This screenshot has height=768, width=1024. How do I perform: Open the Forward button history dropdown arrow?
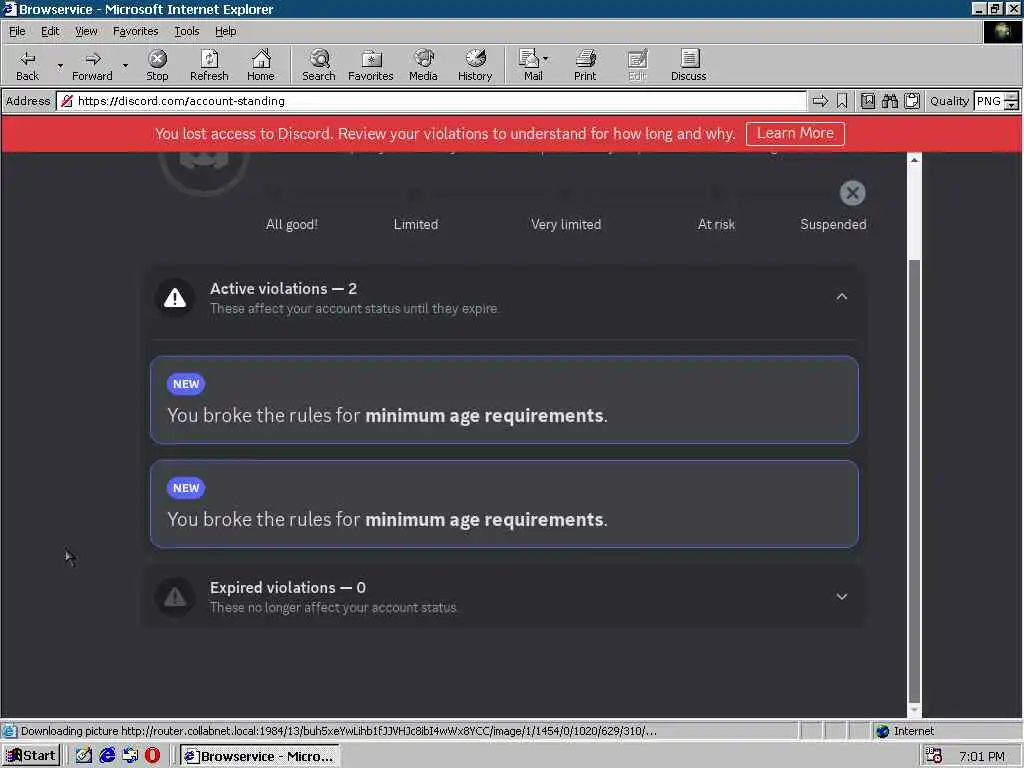pos(125,65)
